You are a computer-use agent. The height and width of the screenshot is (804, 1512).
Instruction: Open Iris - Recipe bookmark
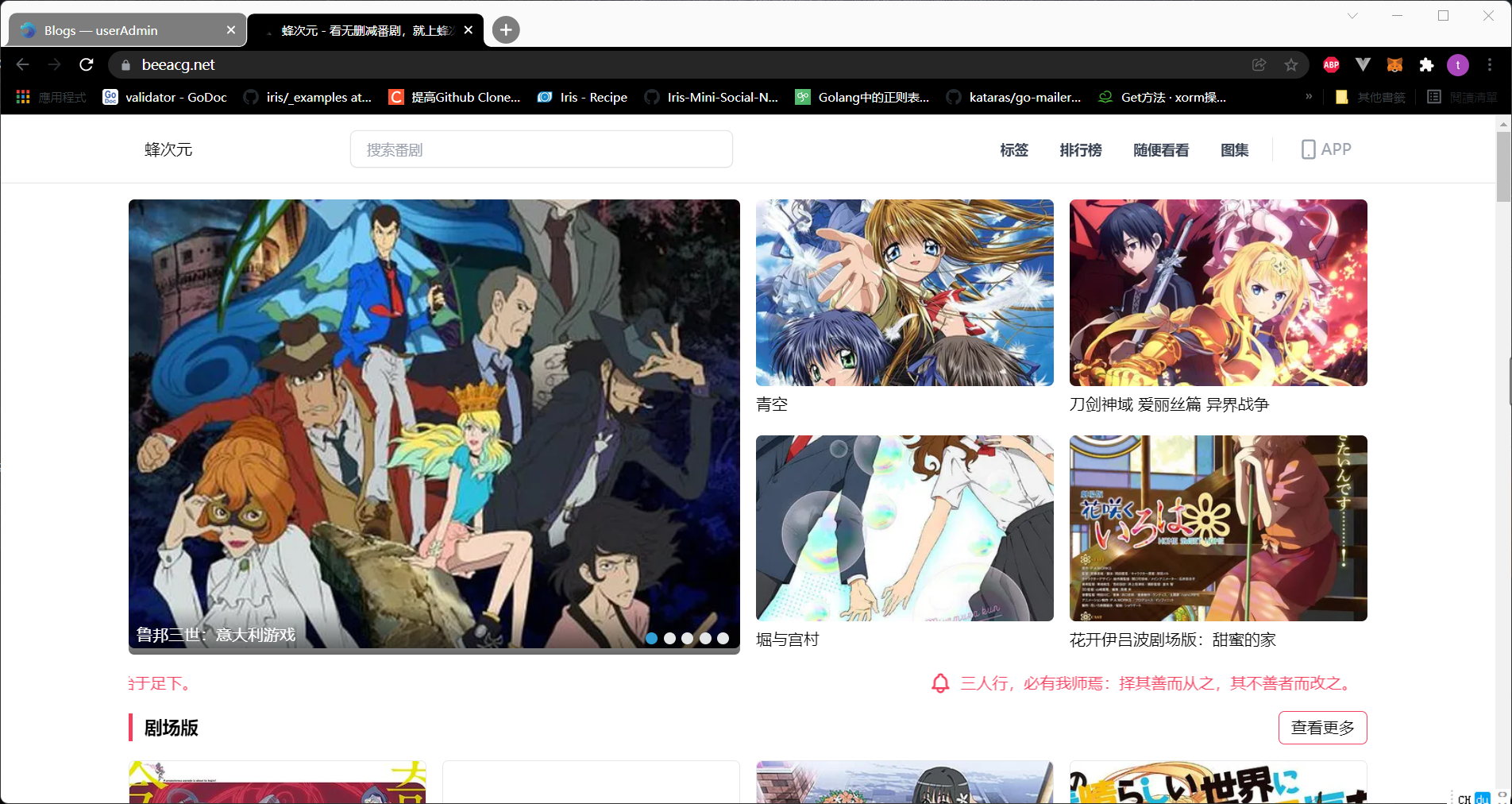[583, 97]
